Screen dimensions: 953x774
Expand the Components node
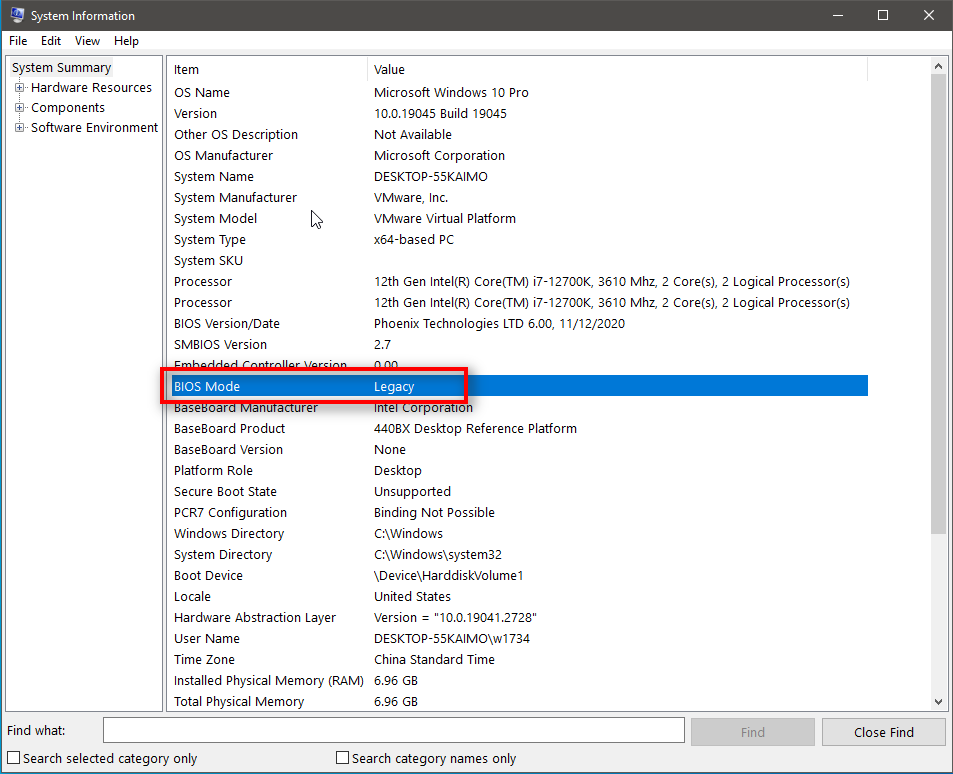point(19,108)
